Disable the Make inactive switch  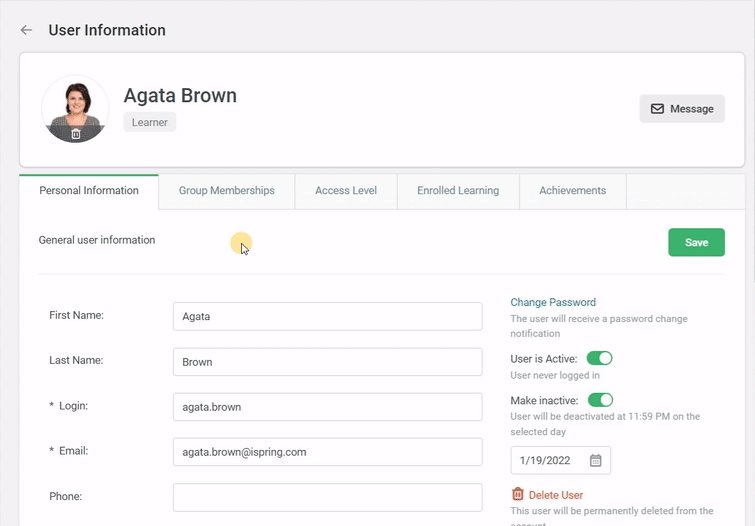(x=600, y=400)
